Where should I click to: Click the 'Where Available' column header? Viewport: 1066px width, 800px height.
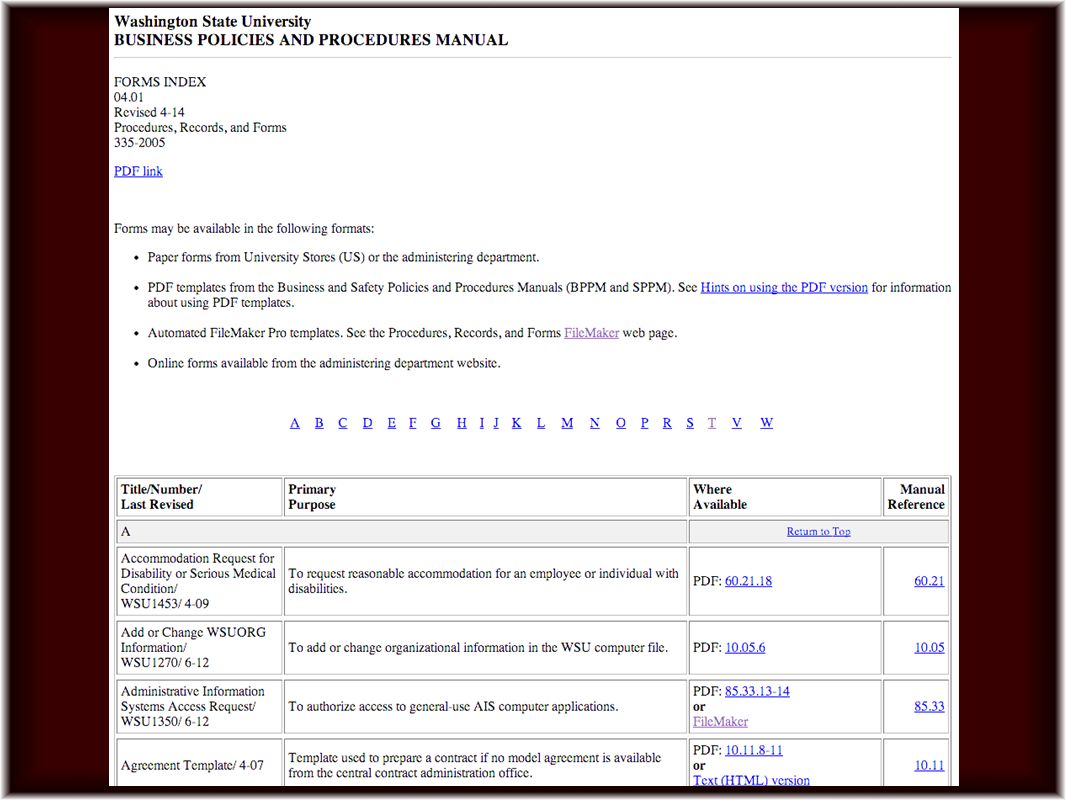[x=785, y=497]
